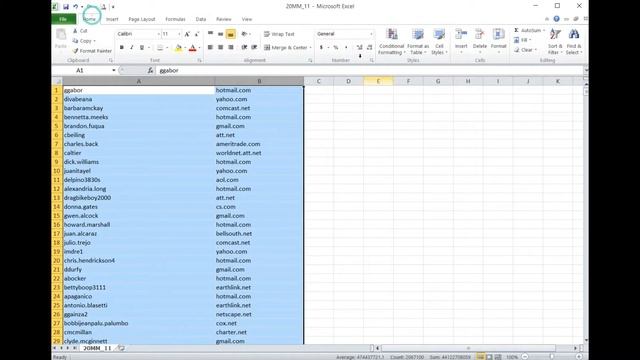The width and height of the screenshot is (640, 360).
Task: Select the 20MM_11 sheet tab
Action: coord(97,348)
